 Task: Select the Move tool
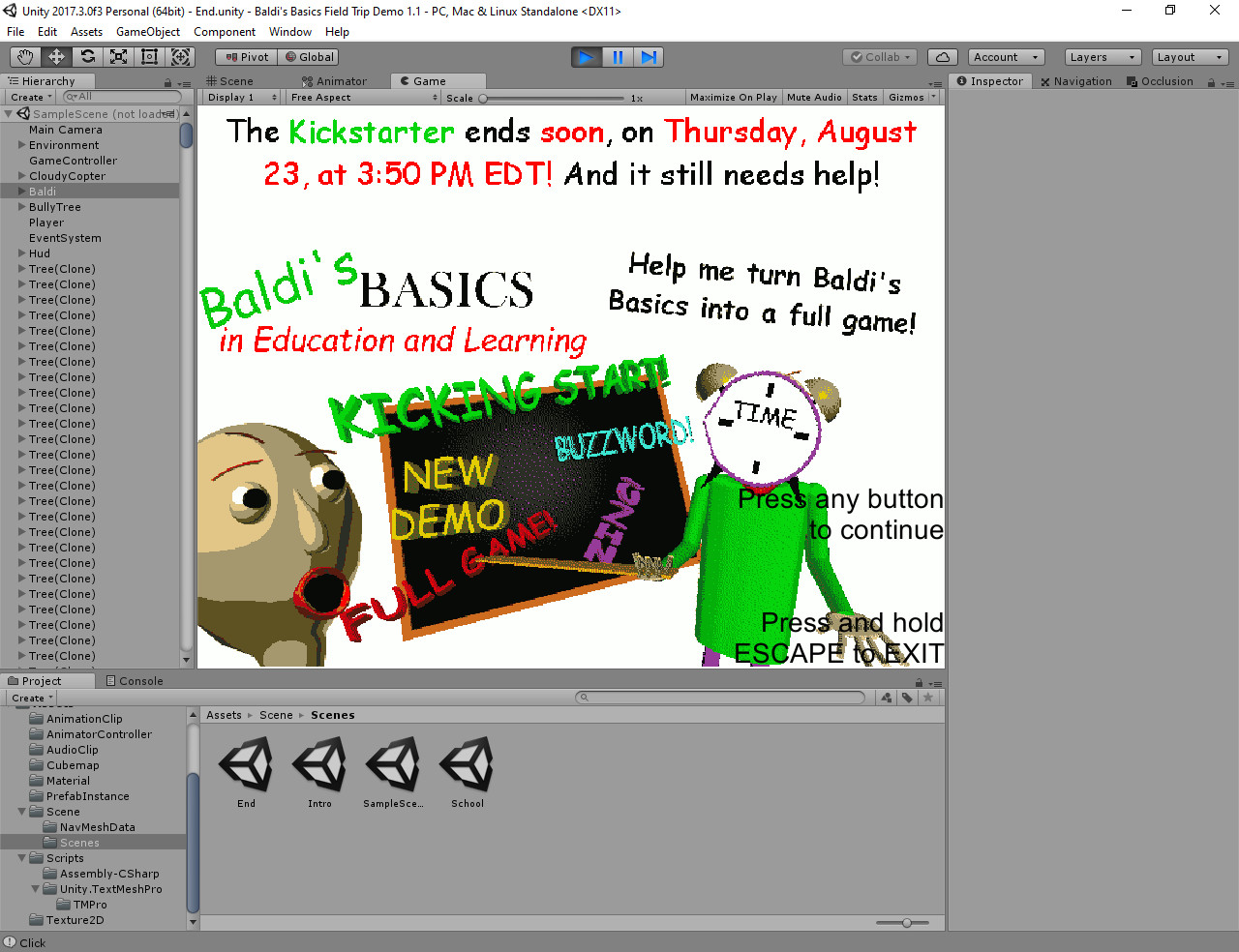[55, 56]
